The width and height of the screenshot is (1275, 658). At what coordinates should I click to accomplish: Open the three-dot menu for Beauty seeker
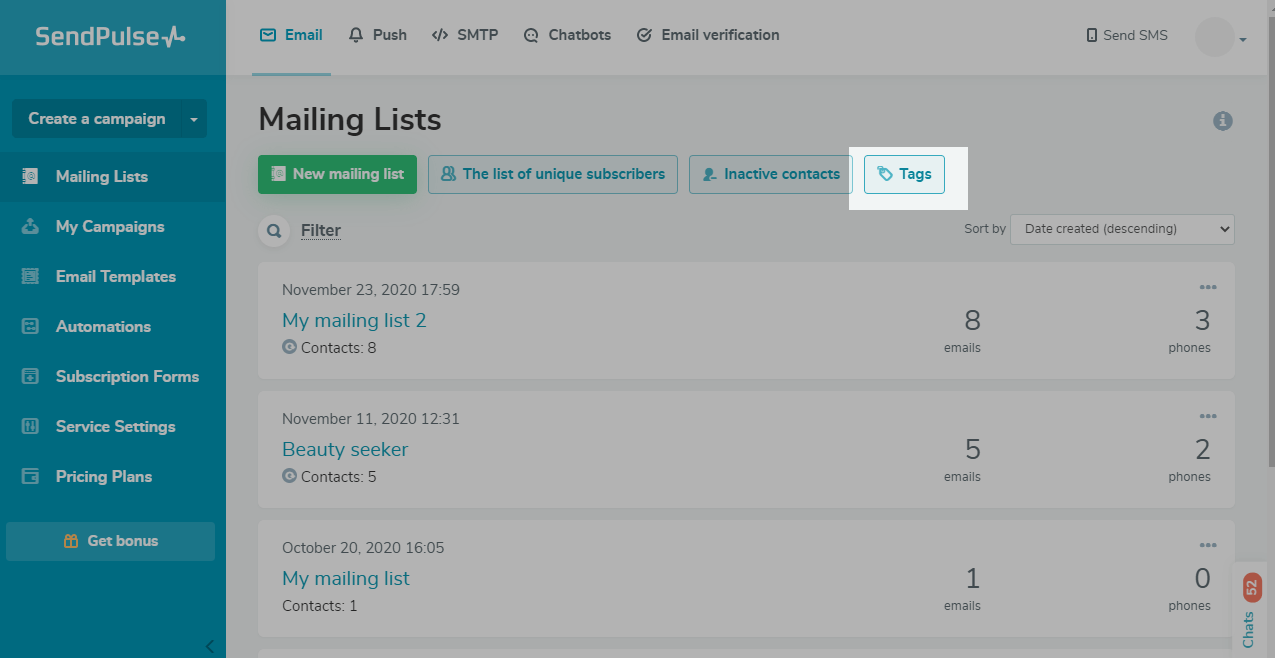point(1208,417)
